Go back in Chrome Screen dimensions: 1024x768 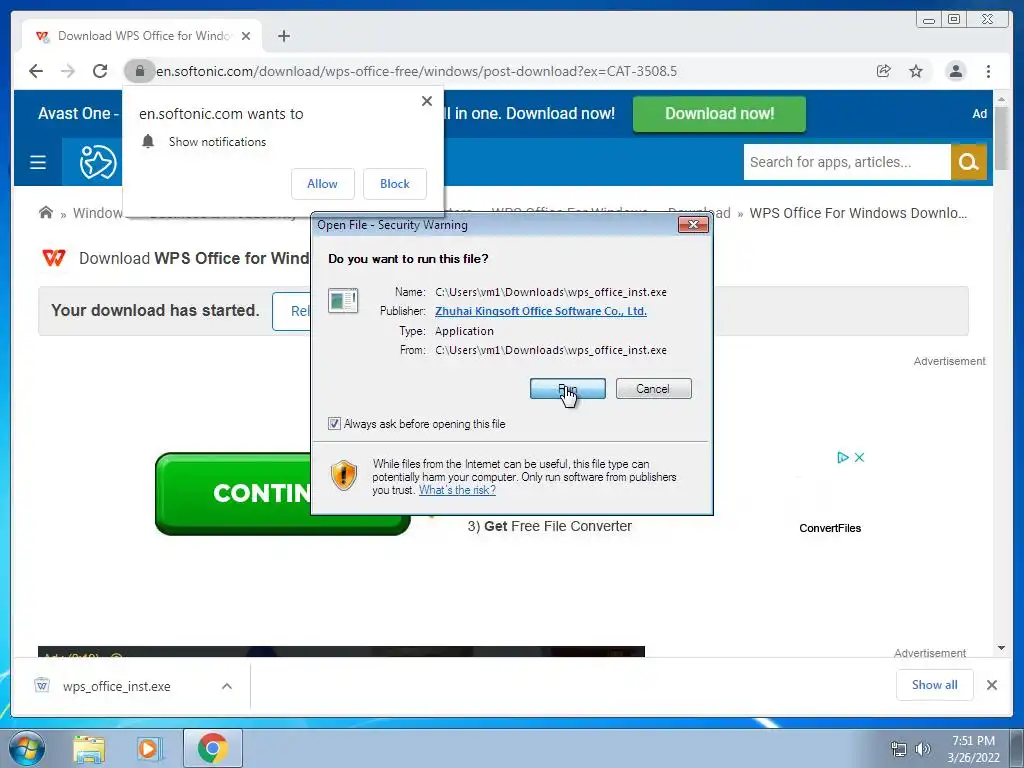(x=36, y=71)
